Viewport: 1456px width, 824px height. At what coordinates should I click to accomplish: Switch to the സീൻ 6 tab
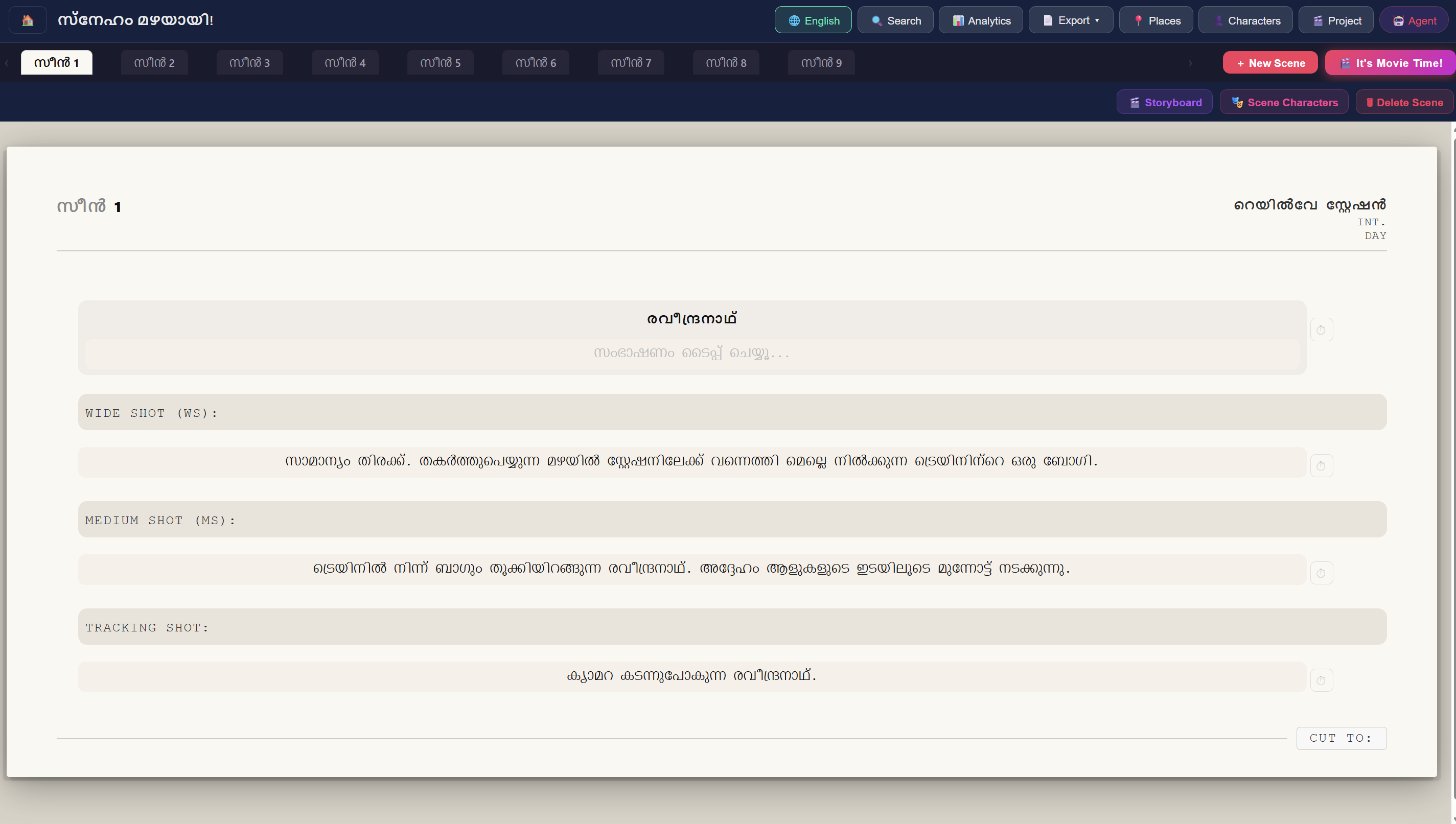pos(536,62)
